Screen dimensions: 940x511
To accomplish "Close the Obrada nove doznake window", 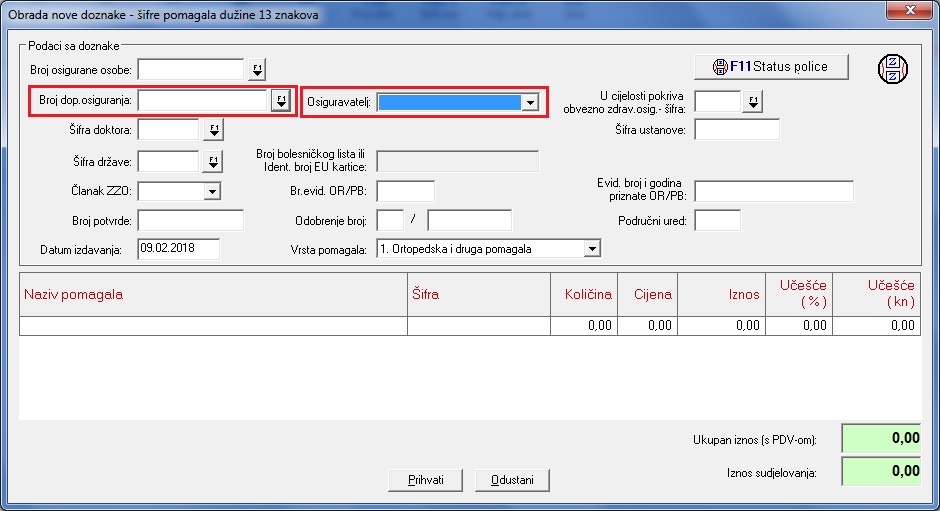I will click(909, 10).
